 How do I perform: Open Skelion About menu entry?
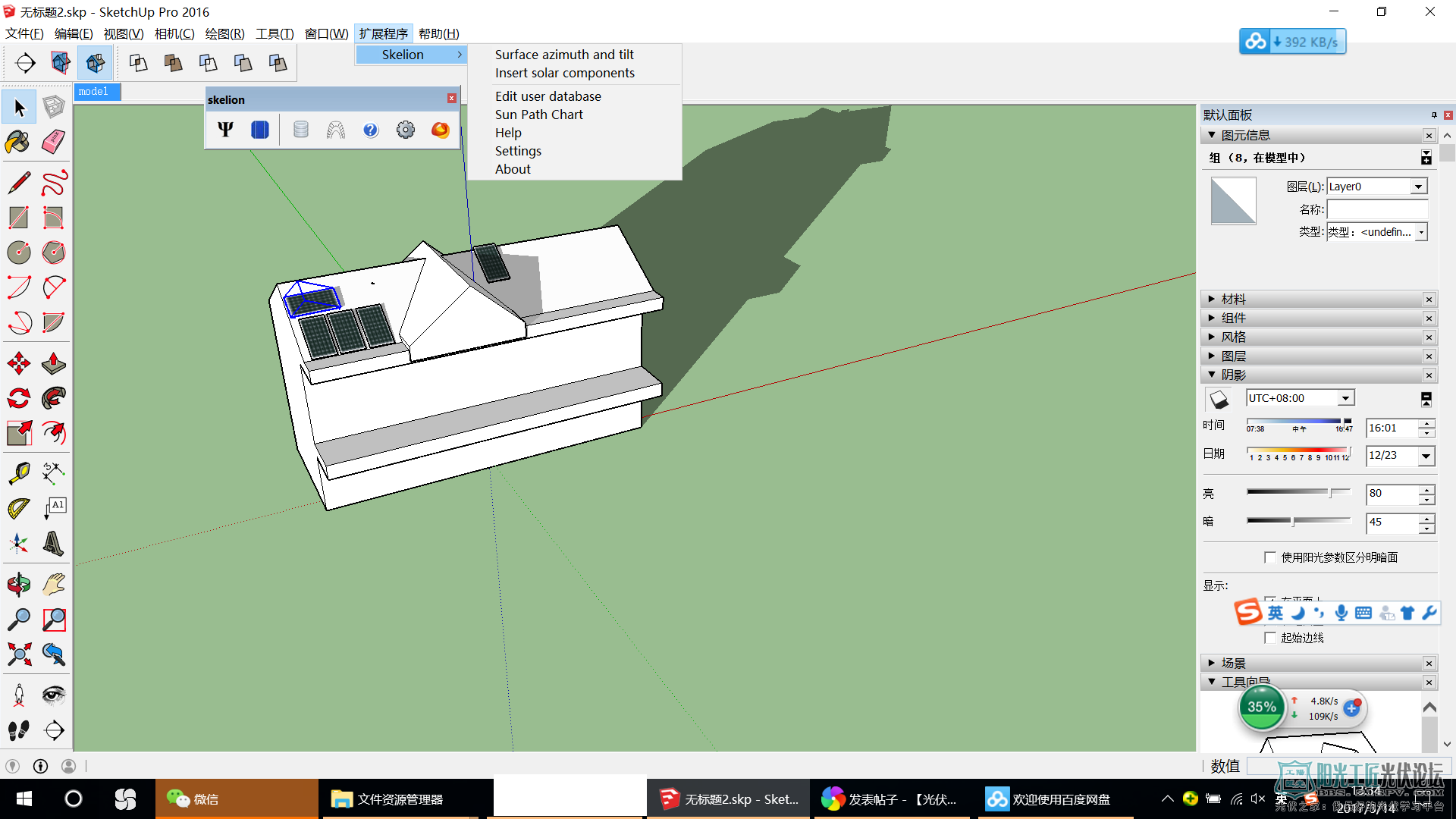(x=513, y=169)
